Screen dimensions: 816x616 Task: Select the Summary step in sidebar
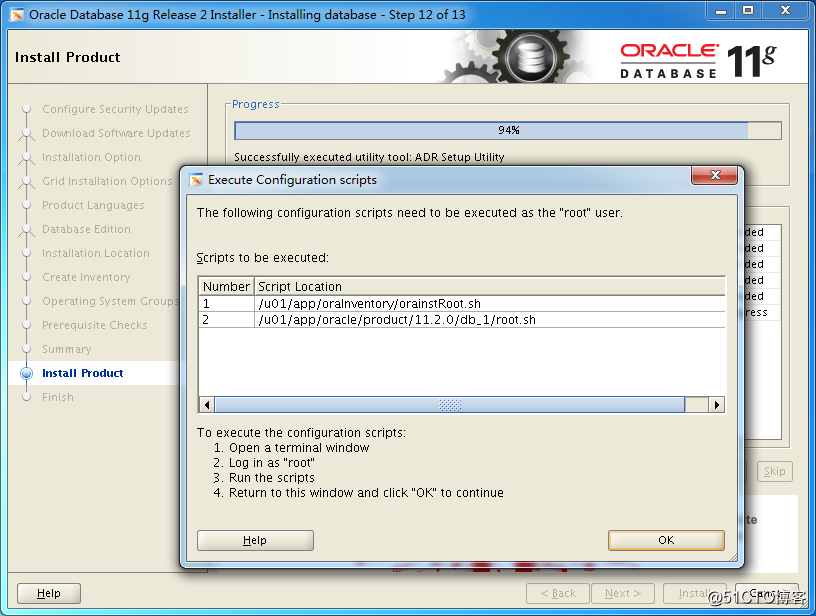coord(67,349)
